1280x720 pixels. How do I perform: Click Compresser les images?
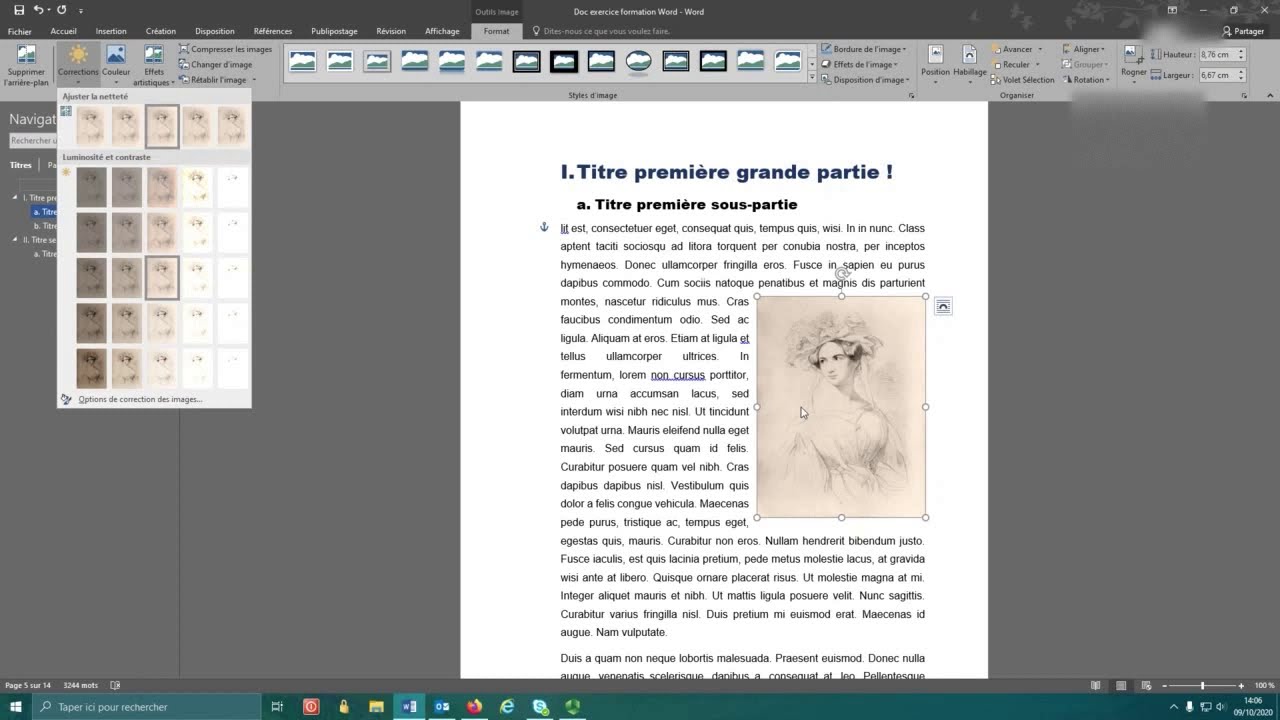click(225, 49)
